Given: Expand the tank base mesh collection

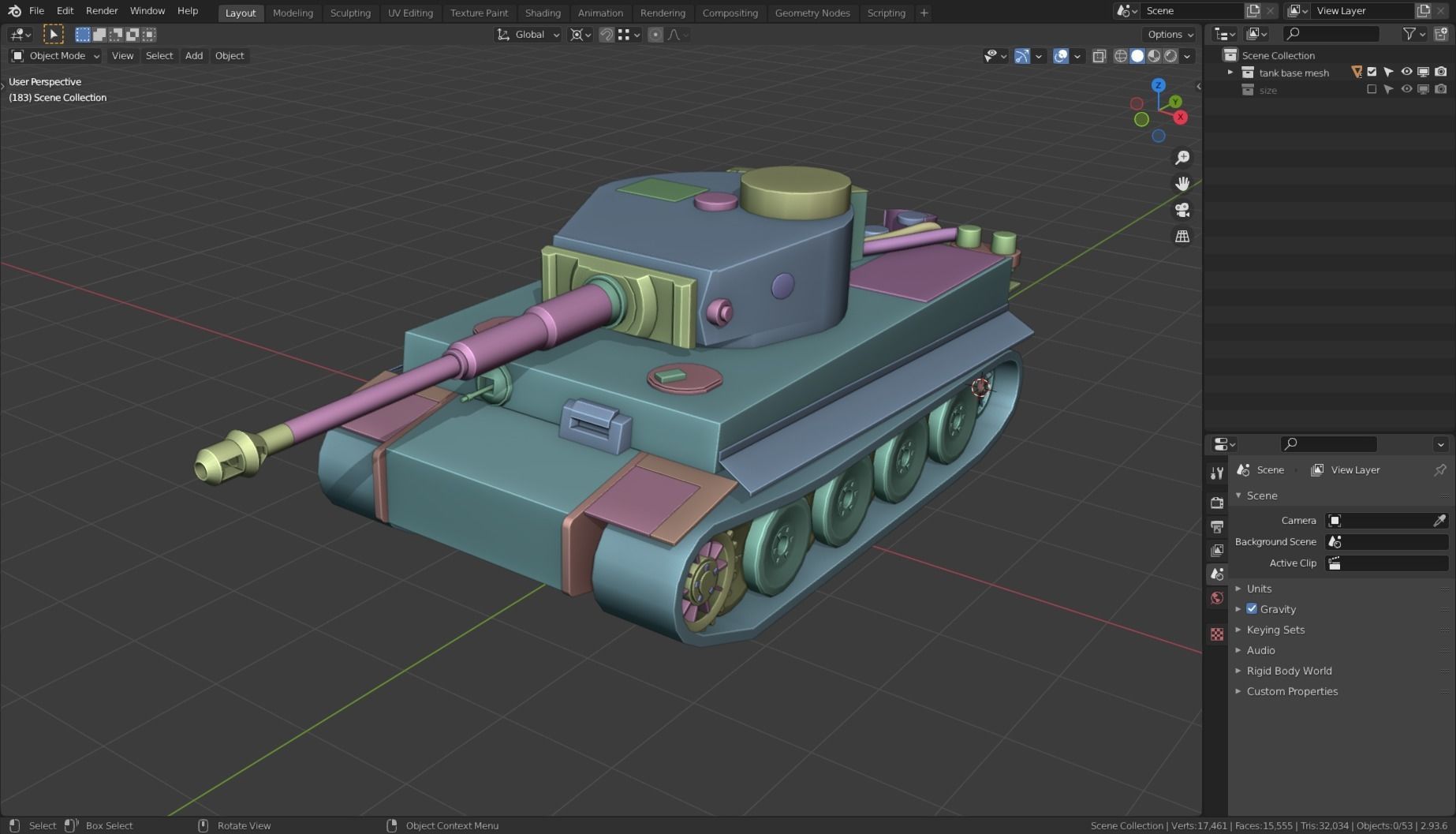Looking at the screenshot, I should (1230, 73).
